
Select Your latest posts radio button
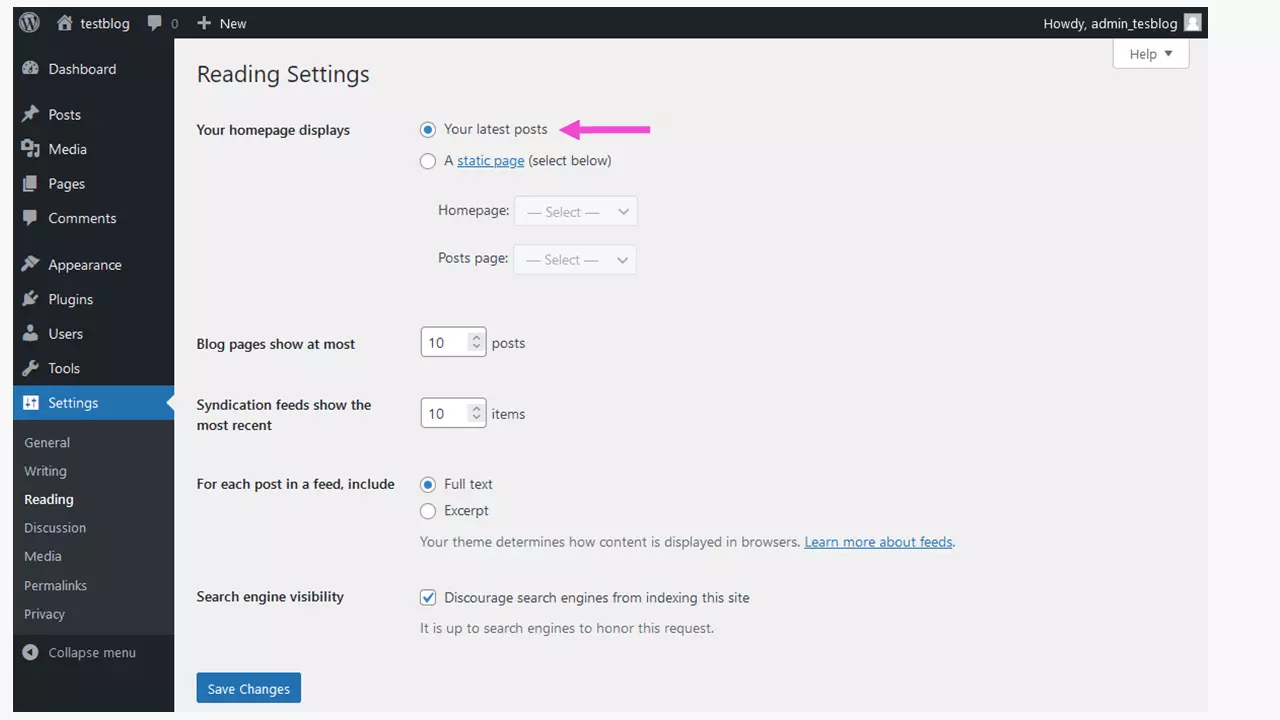[x=428, y=129]
